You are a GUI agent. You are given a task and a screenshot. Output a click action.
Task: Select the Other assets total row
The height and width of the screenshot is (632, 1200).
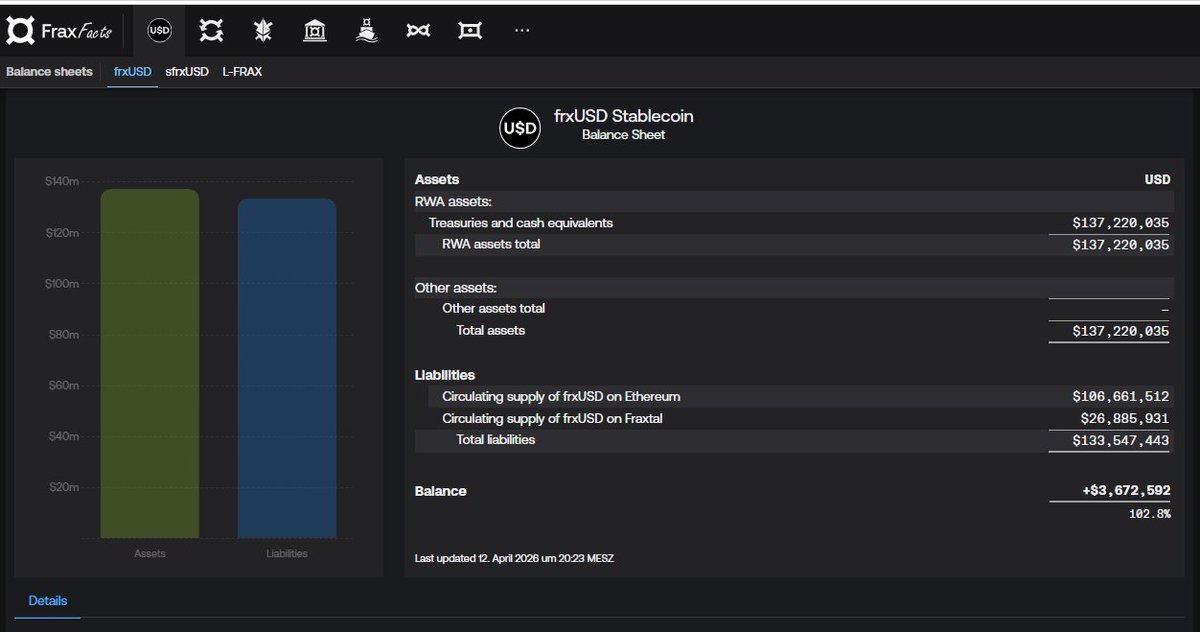793,309
